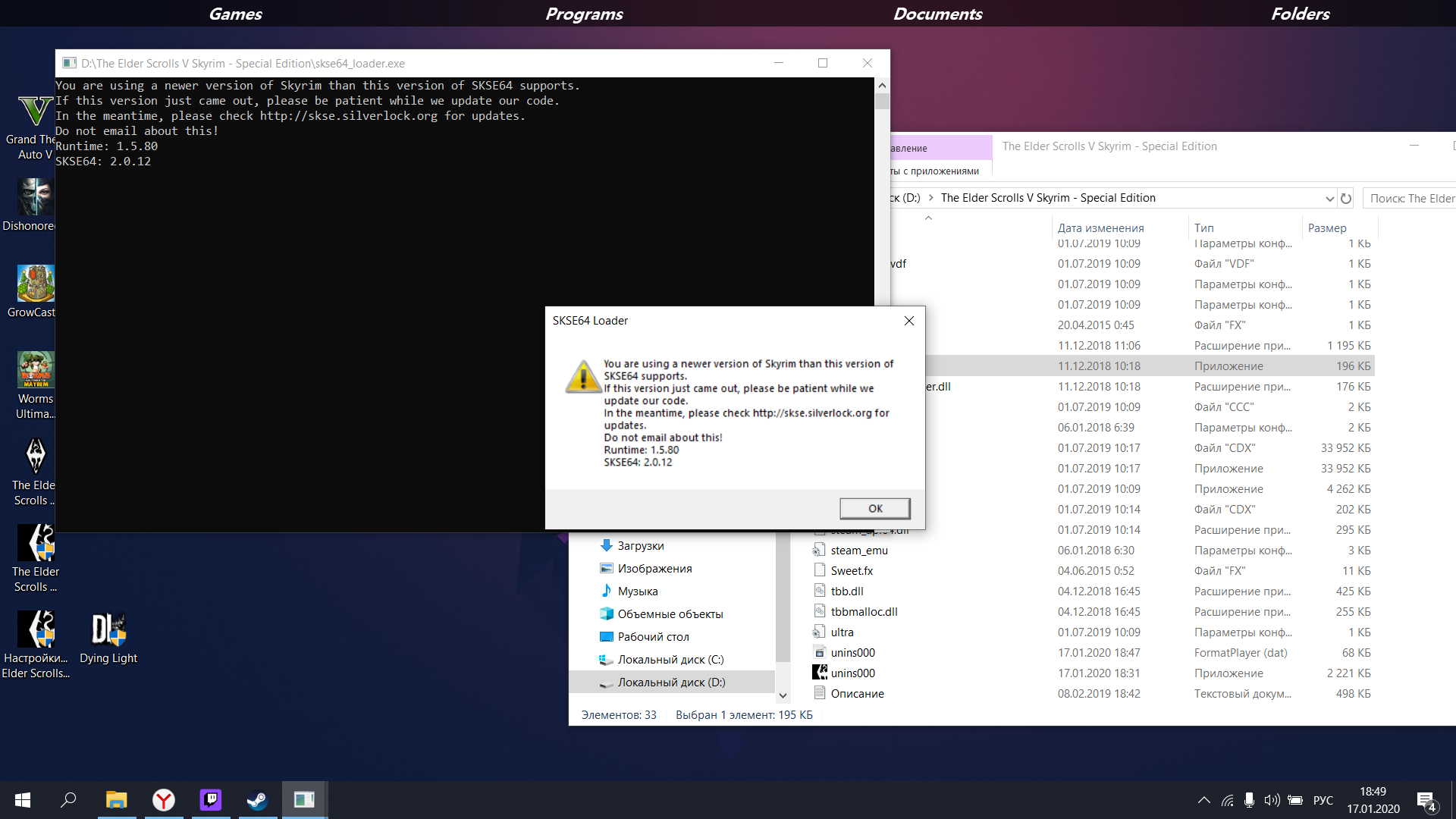
Task: Select Локальный диск (C:) in navigation pane
Action: coord(670,660)
